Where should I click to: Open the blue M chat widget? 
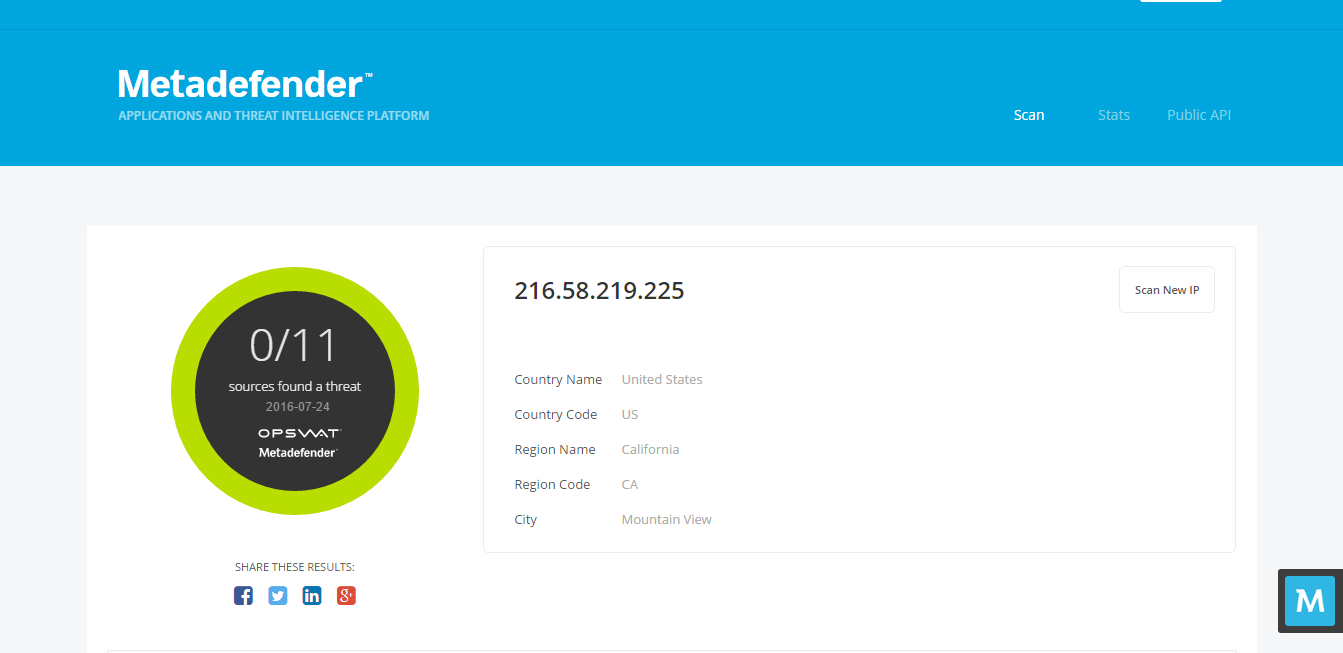1309,601
